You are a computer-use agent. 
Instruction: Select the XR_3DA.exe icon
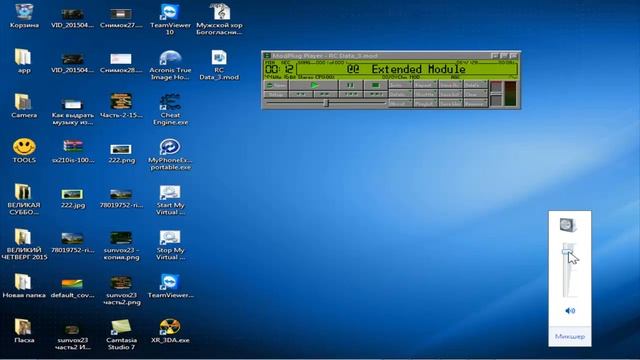pos(170,331)
